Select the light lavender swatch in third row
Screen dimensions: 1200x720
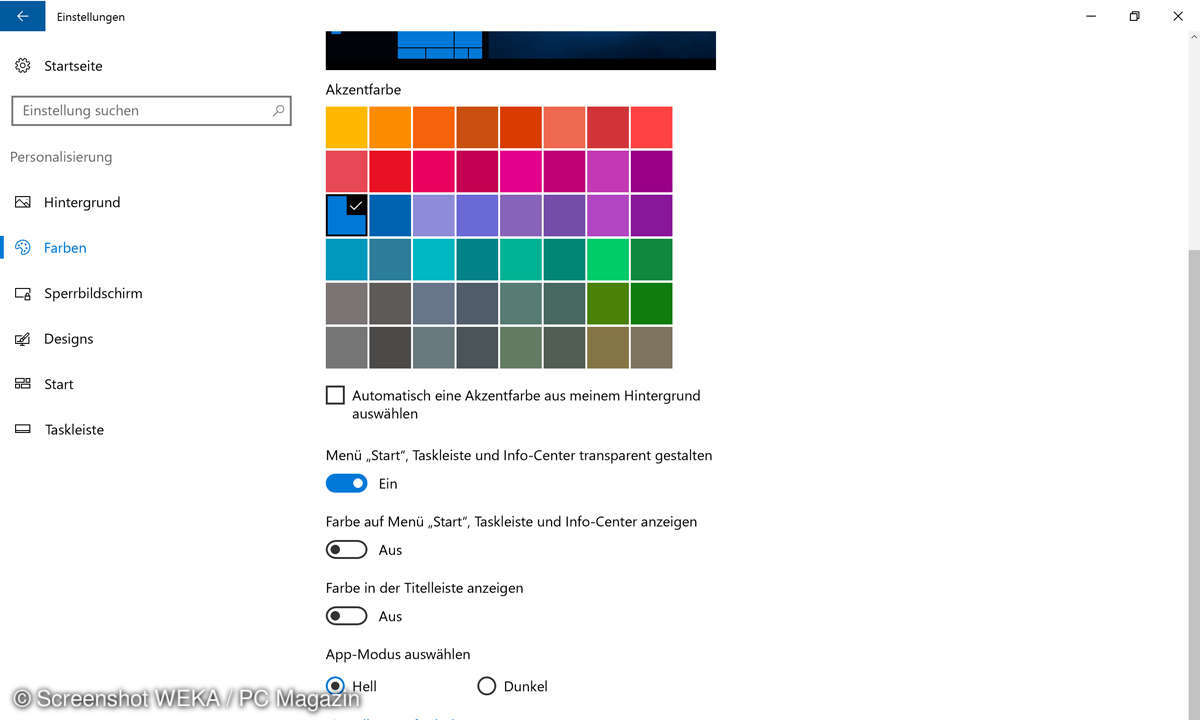tap(434, 215)
